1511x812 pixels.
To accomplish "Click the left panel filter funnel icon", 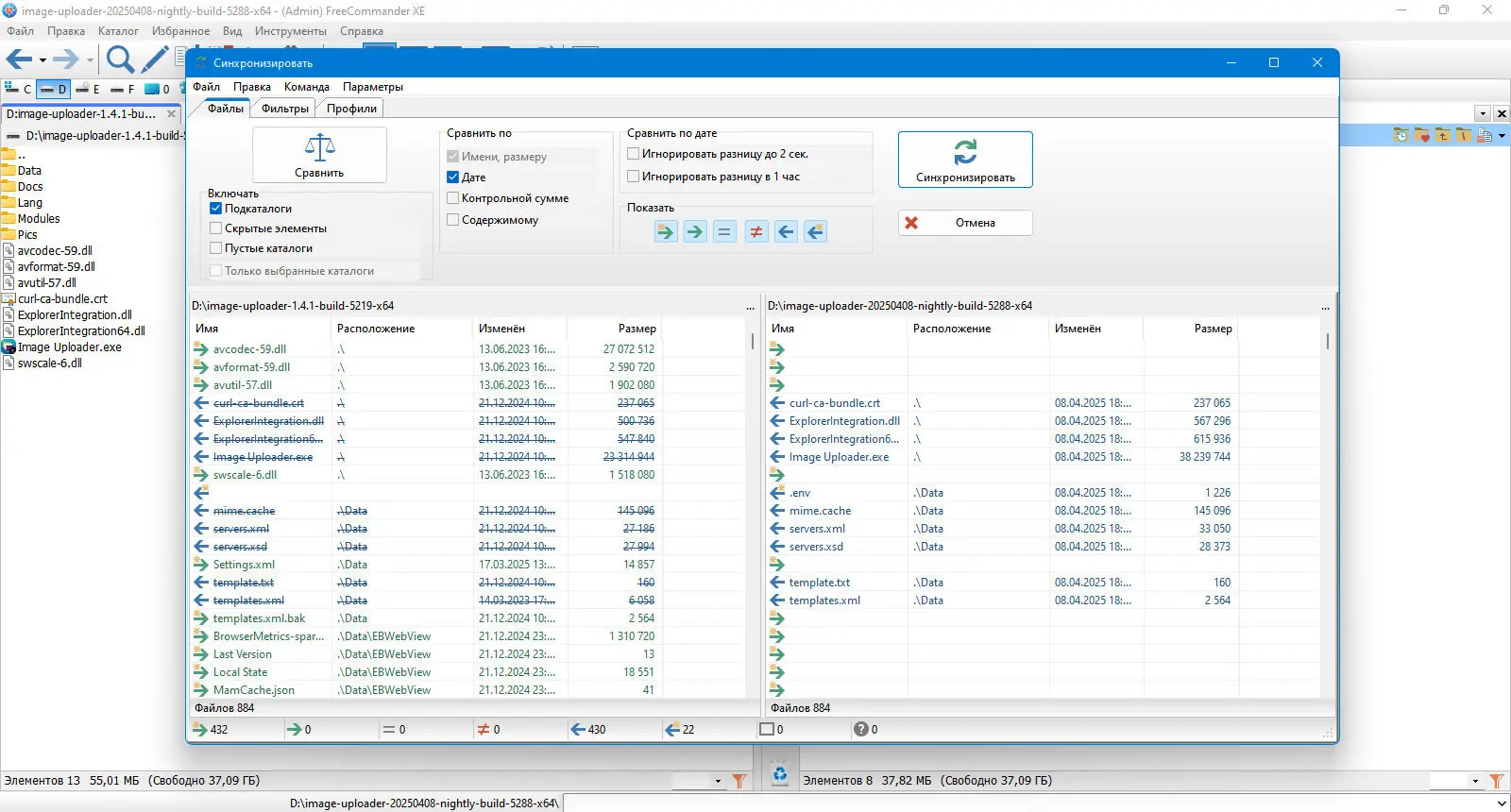I will 739,781.
